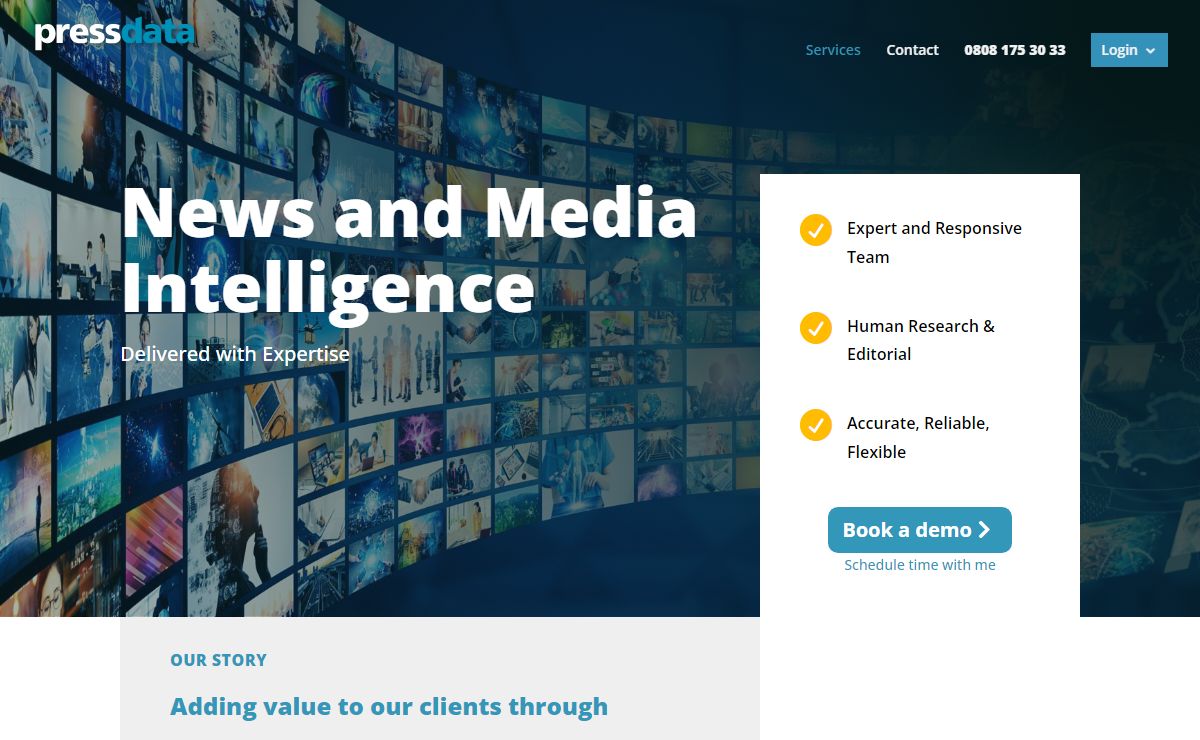The width and height of the screenshot is (1200, 740).
Task: Open the Services menu item
Action: (x=833, y=50)
